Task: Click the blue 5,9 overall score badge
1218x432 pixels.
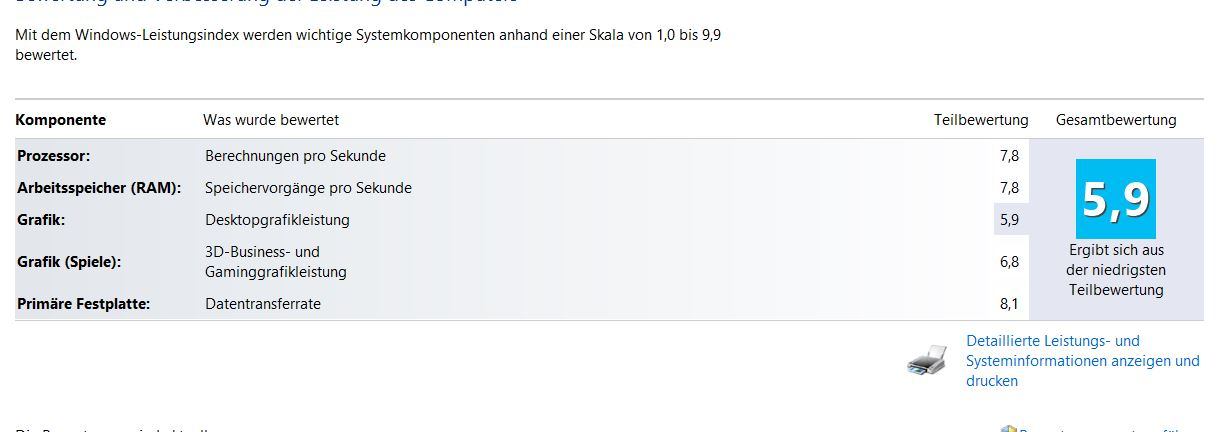Action: 1116,199
